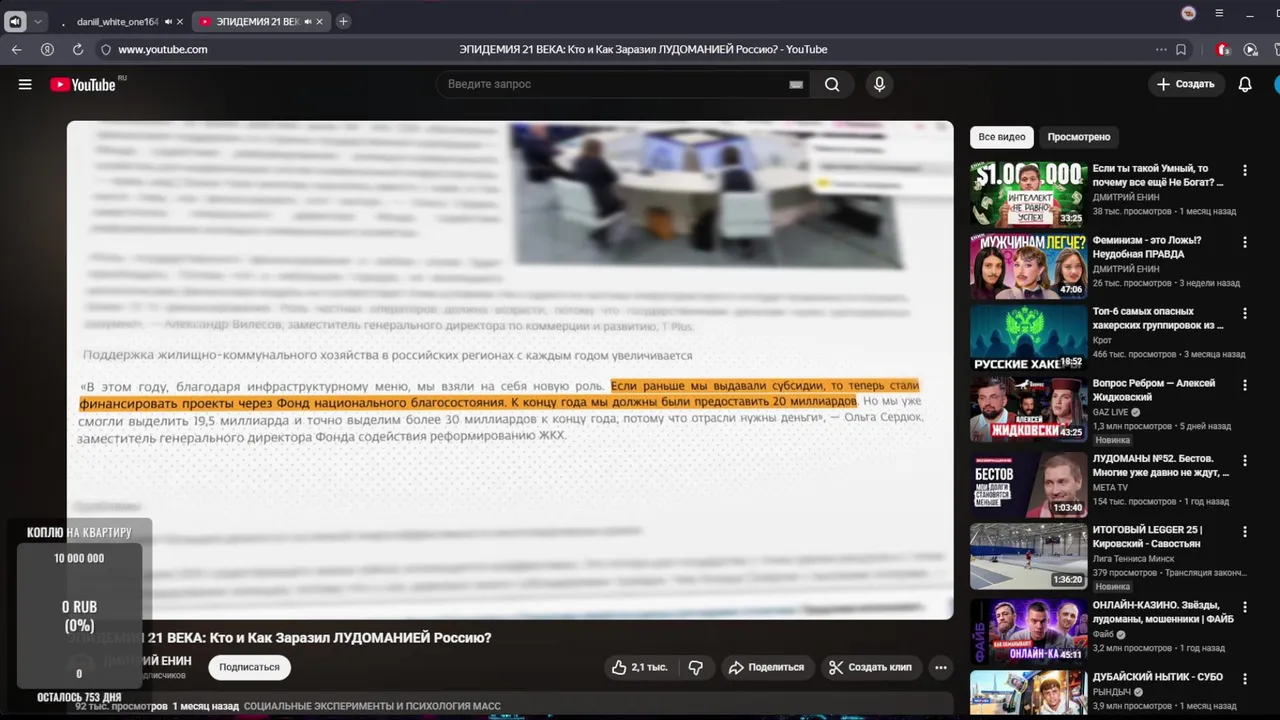The width and height of the screenshot is (1280, 720).
Task: Open options for 'ДУБАЙСКИЙ НЫТИК' video
Action: pos(1245,678)
